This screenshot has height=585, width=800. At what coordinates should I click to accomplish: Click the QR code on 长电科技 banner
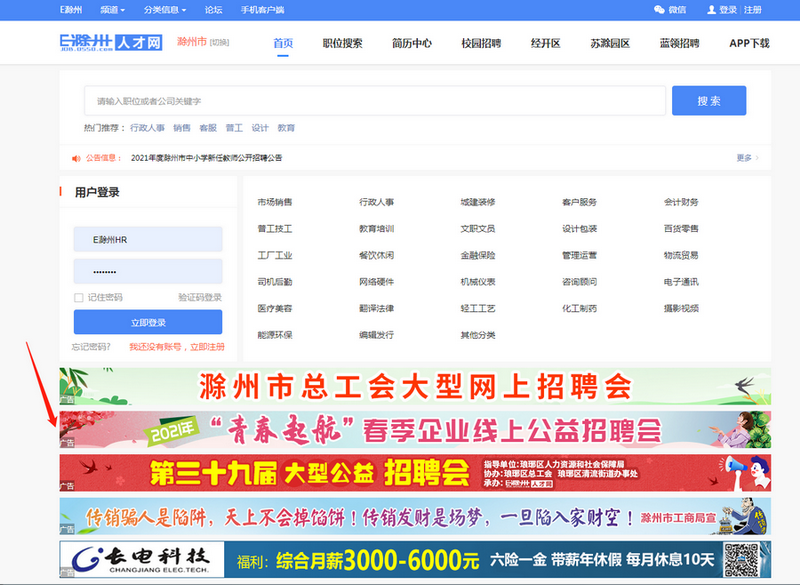tap(742, 558)
